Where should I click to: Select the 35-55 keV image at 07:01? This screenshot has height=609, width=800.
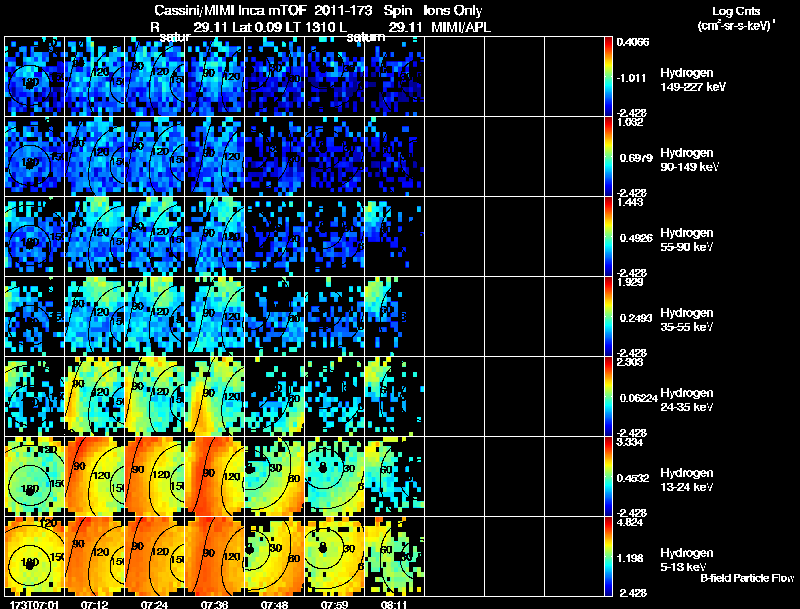point(35,317)
